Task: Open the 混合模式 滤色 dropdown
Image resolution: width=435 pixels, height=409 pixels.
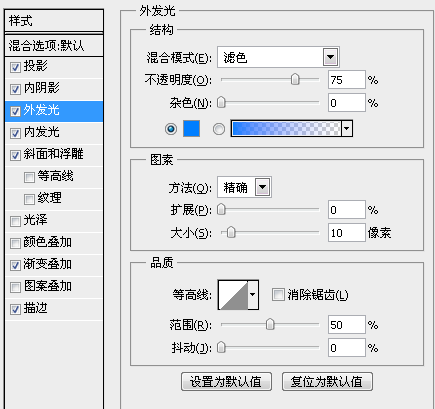Action: 278,57
